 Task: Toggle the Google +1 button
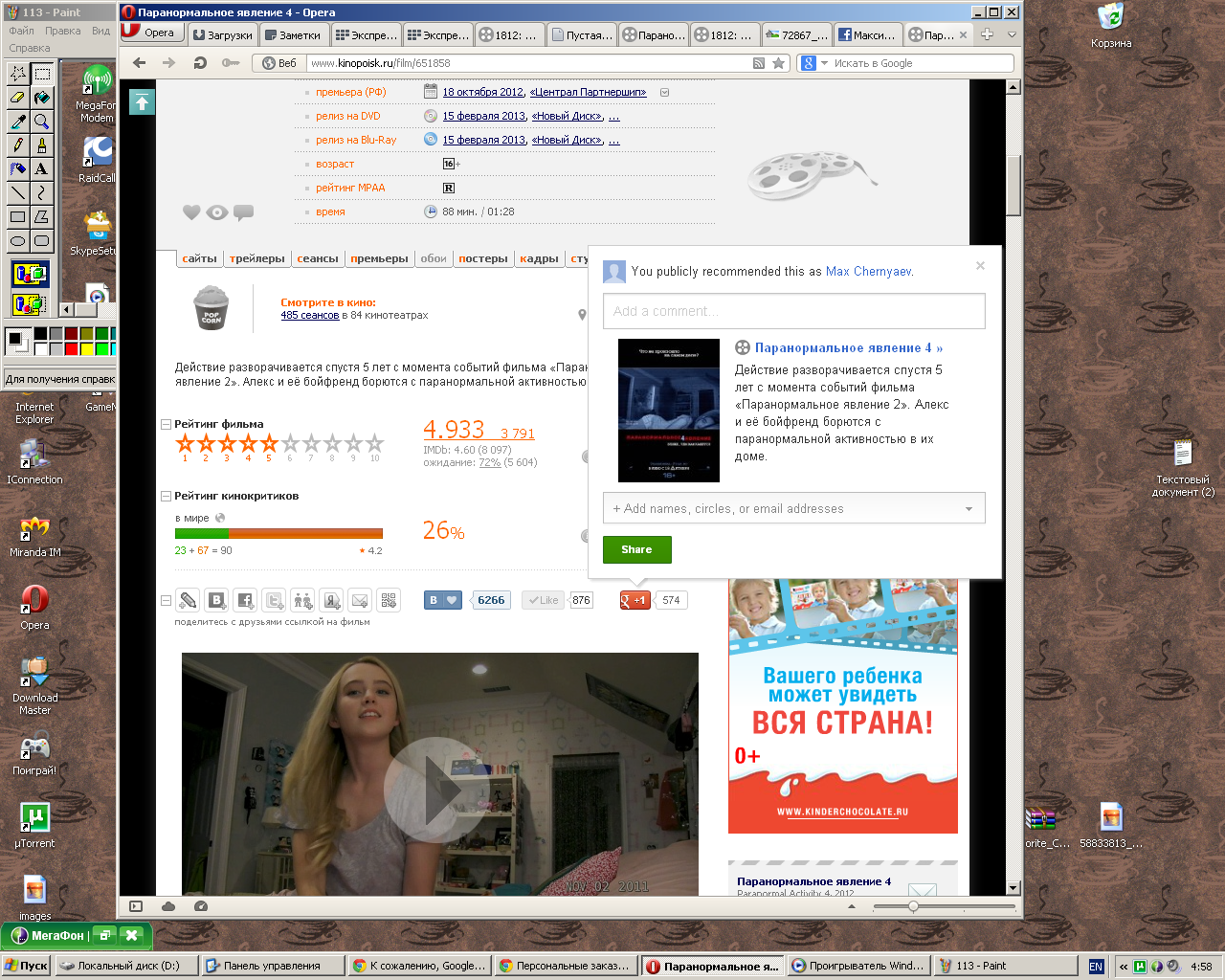pyautogui.click(x=635, y=600)
